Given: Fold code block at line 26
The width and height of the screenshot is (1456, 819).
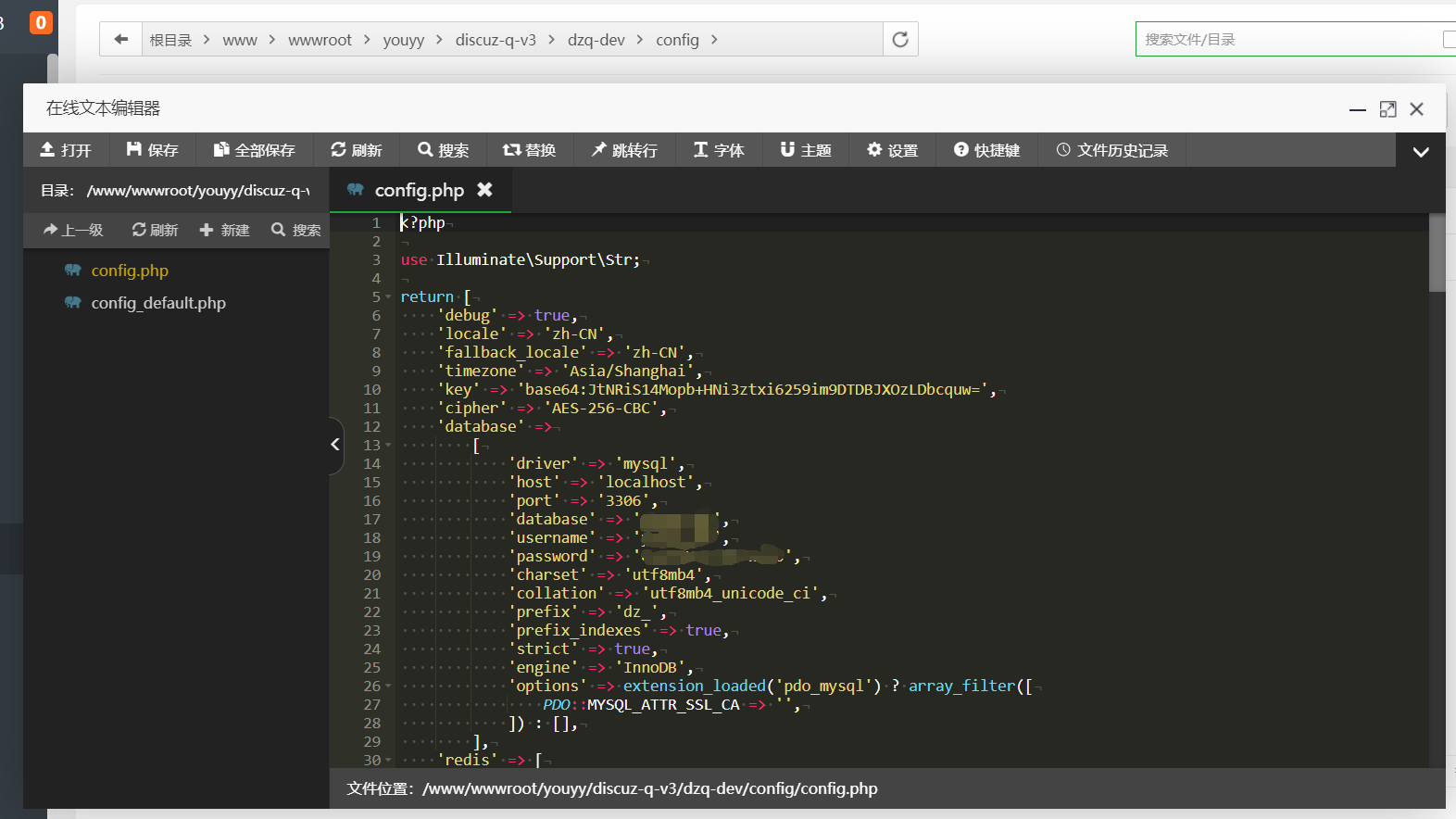Looking at the screenshot, I should pos(388,687).
